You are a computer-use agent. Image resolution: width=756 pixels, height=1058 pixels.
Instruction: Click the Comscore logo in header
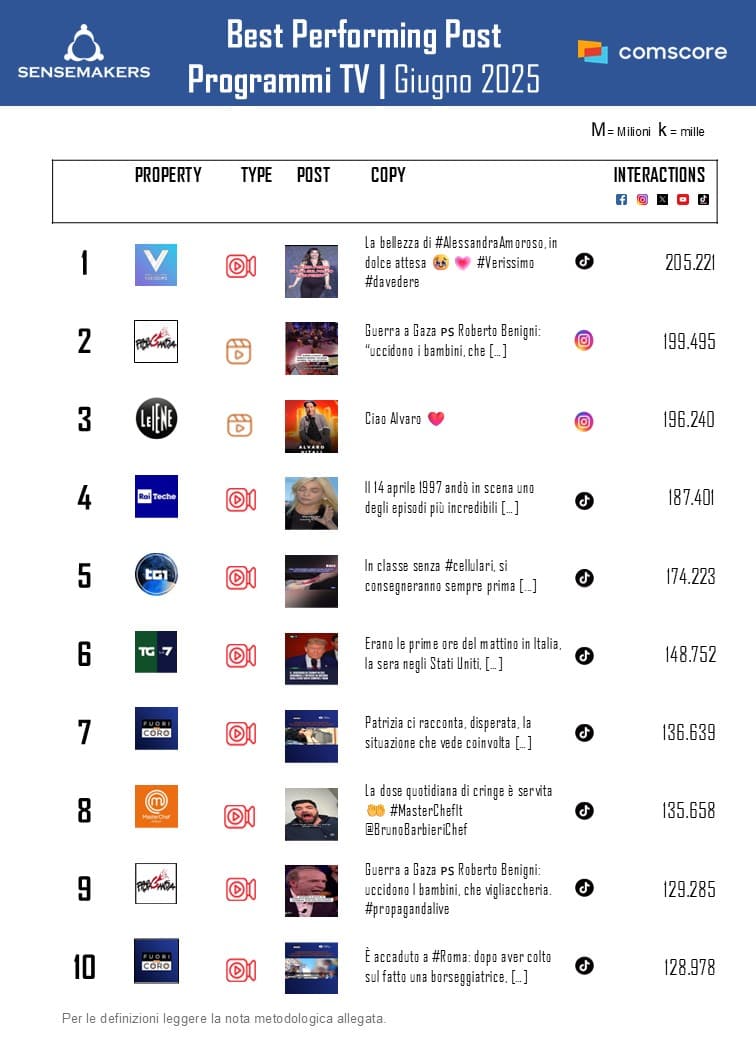[x=652, y=52]
